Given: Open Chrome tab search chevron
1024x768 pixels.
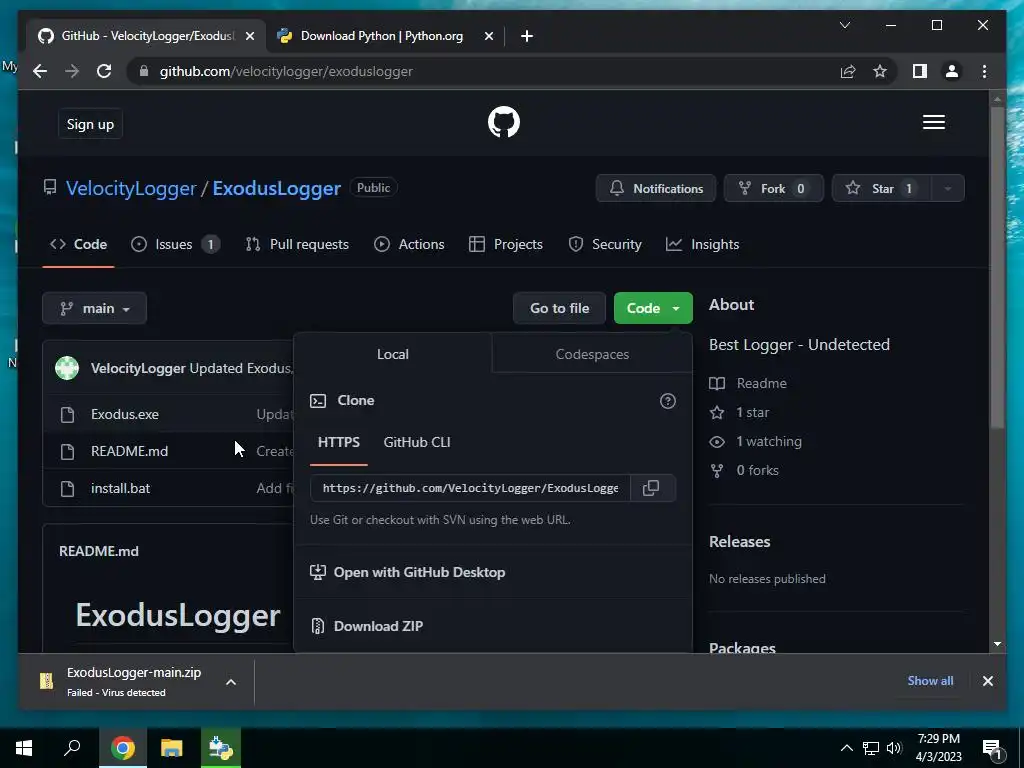Looking at the screenshot, I should 844,25.
